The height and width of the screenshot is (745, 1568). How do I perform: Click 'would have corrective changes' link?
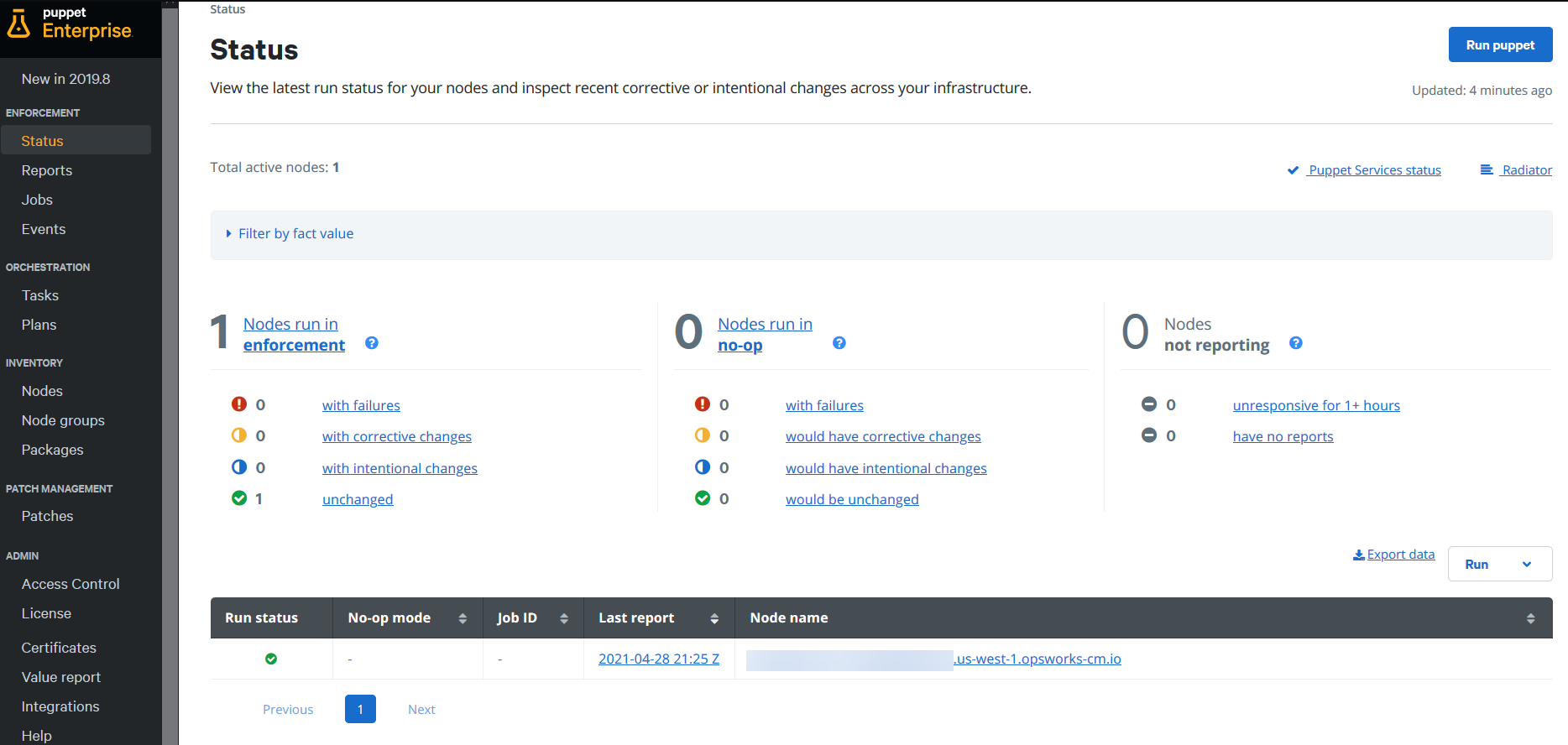pos(883,436)
